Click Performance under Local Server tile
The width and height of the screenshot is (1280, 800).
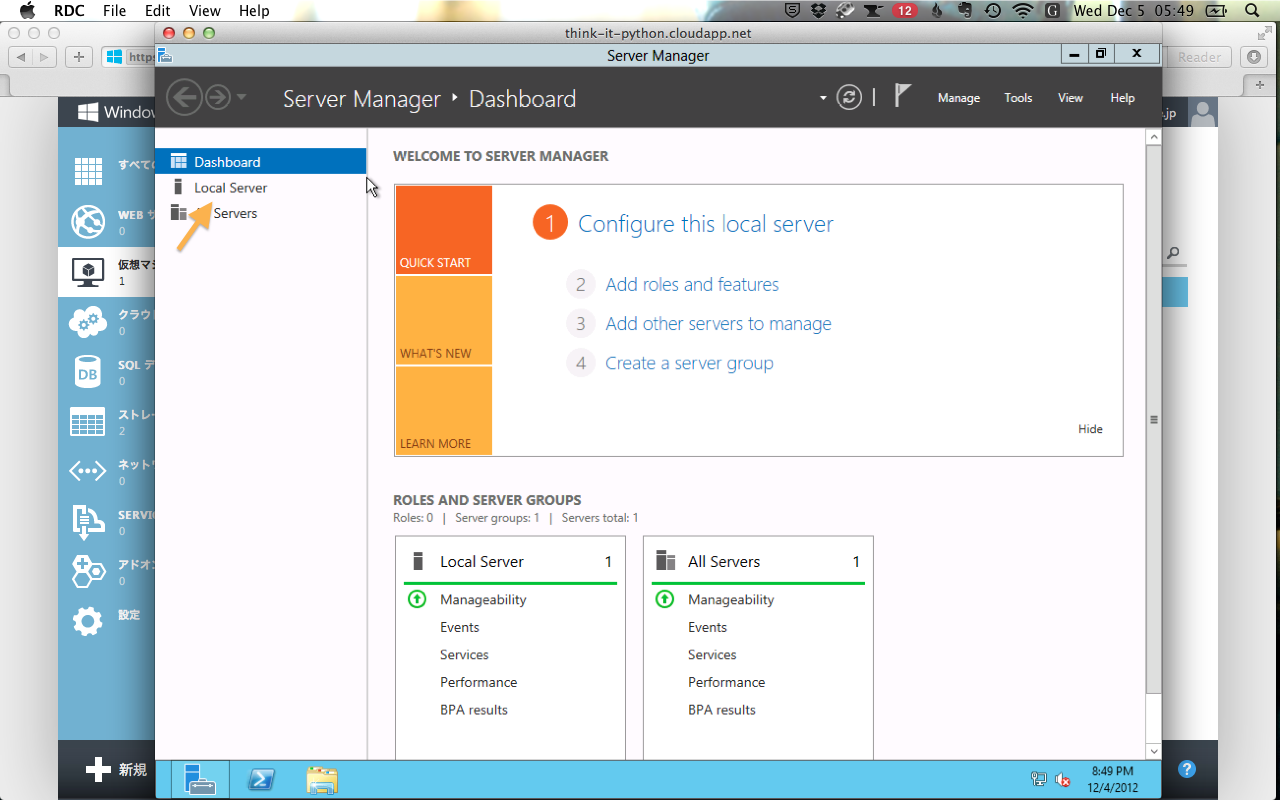click(x=479, y=682)
